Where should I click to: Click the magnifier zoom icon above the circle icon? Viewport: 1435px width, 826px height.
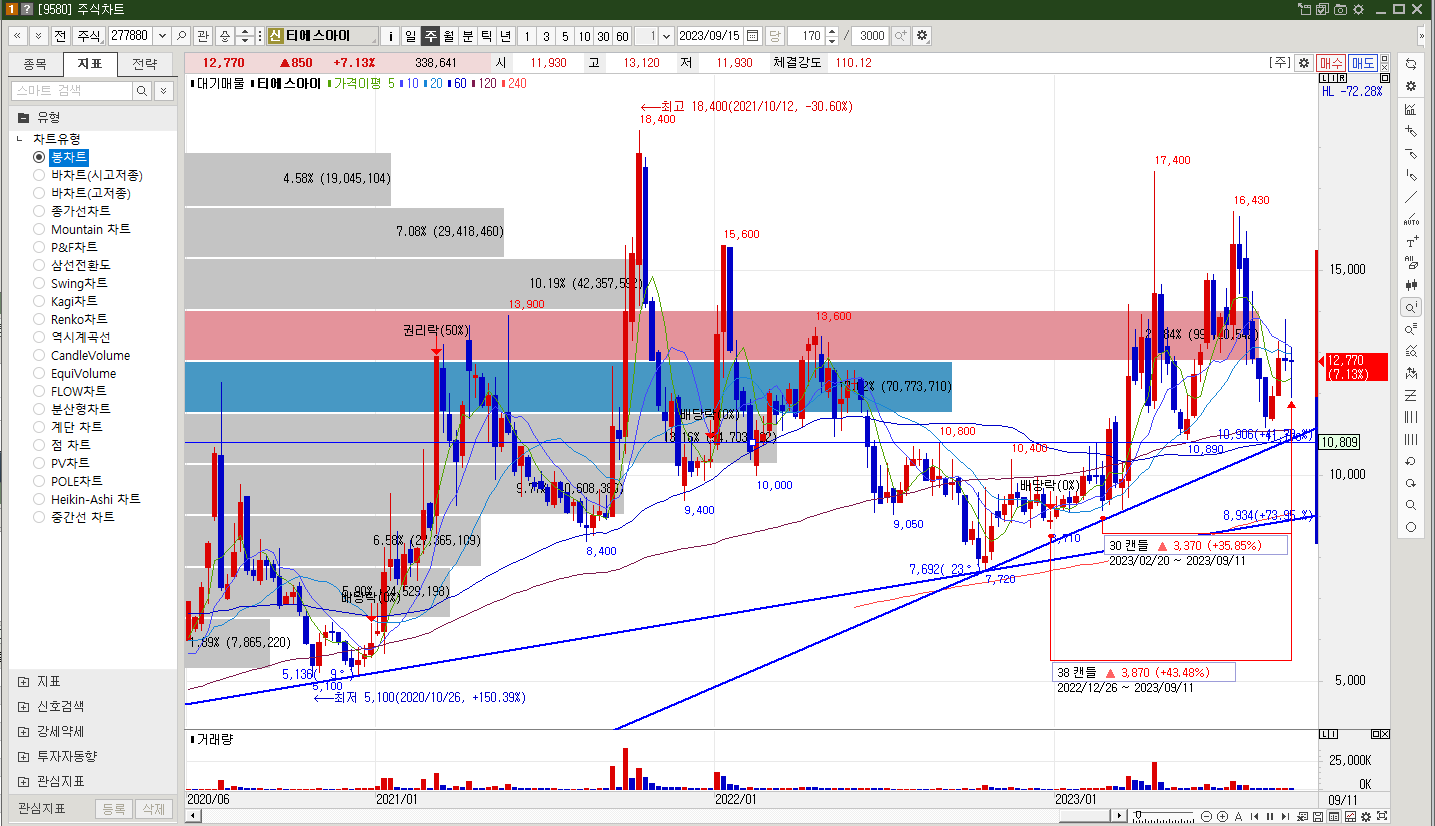pyautogui.click(x=1411, y=505)
